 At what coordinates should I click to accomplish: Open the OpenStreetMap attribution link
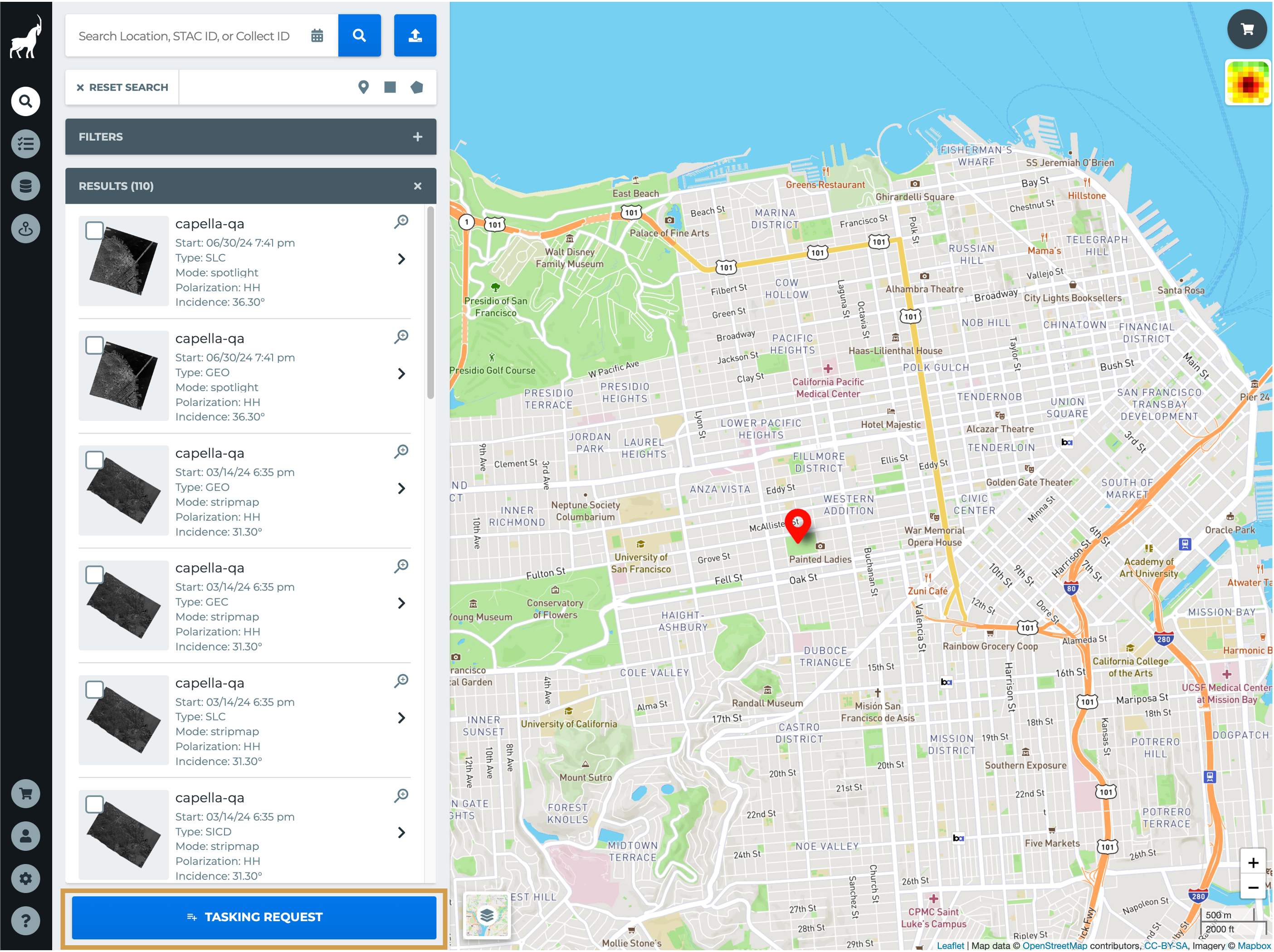(x=1054, y=945)
